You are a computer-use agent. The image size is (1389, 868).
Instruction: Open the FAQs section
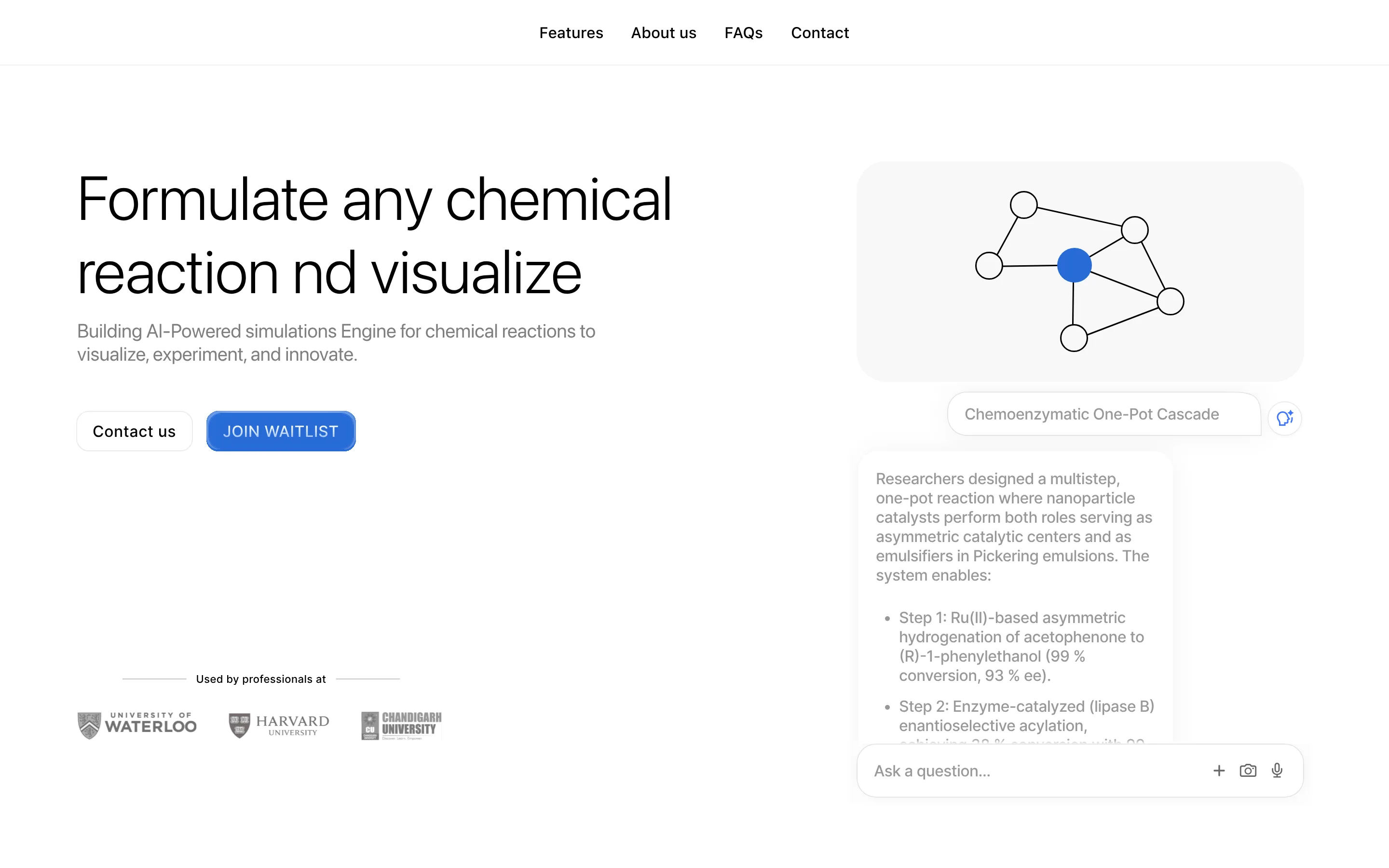click(743, 33)
